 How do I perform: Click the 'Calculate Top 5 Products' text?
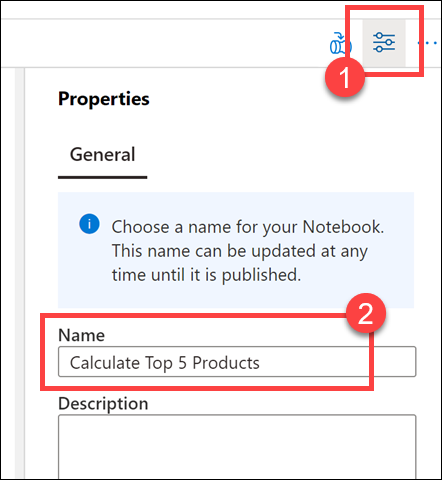(x=165, y=363)
